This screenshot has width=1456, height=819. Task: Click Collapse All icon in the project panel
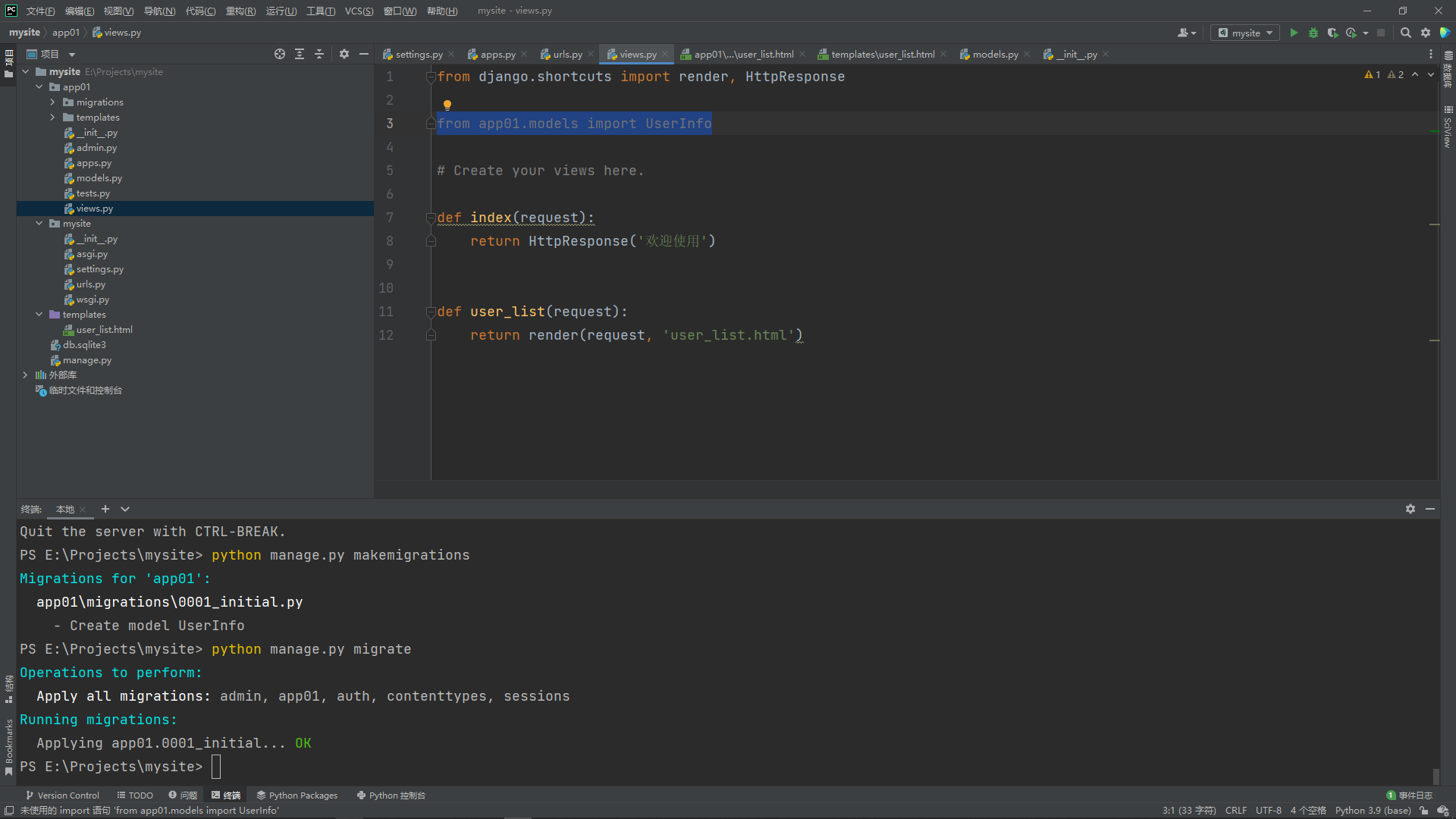tap(319, 54)
